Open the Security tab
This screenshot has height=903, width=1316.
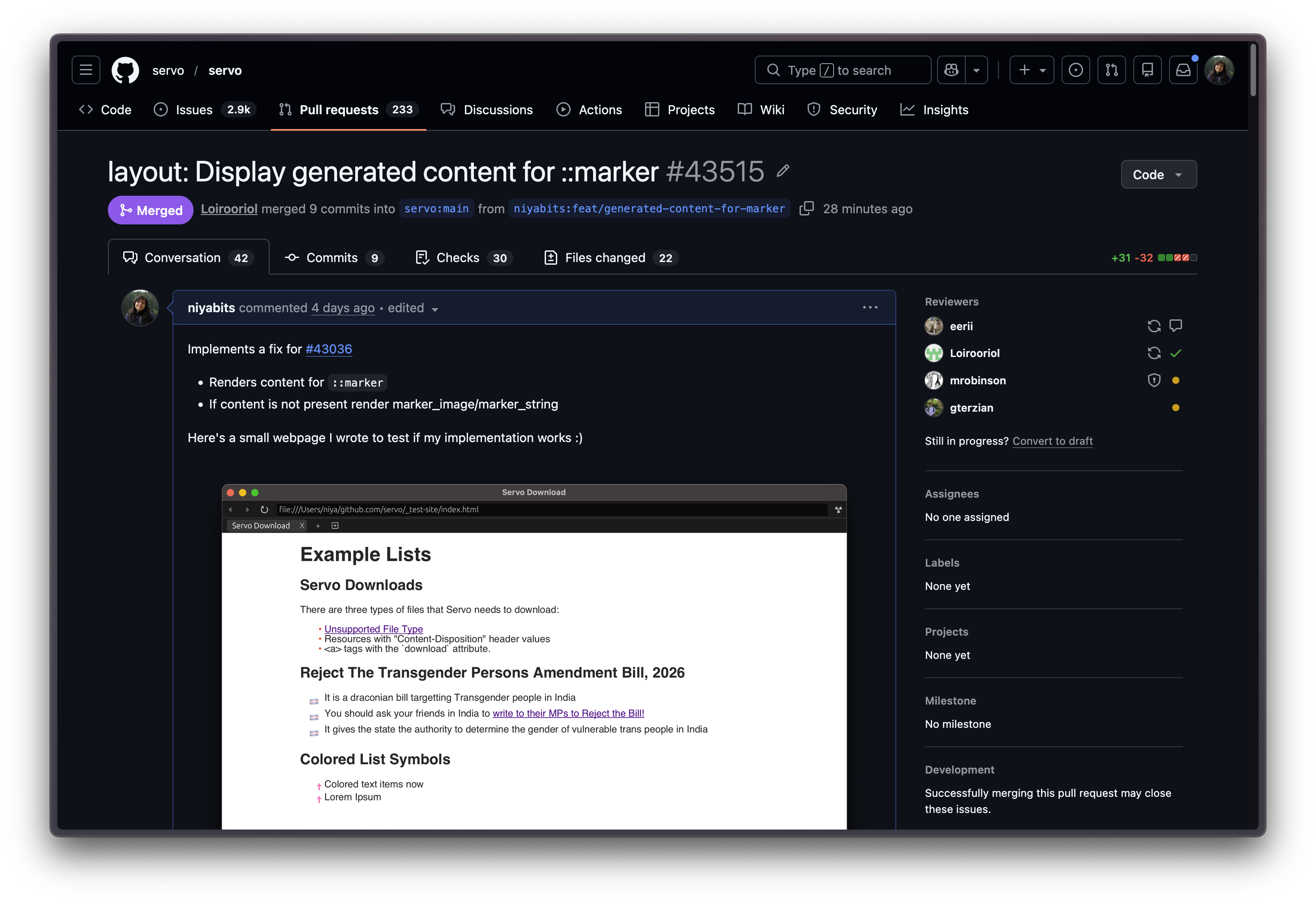[842, 110]
